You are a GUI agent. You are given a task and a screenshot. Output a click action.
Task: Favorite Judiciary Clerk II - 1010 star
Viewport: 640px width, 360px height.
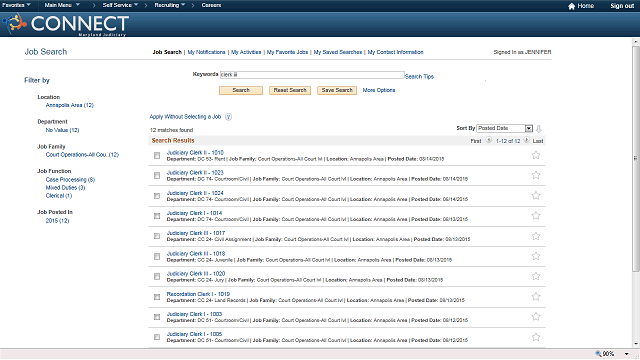pyautogui.click(x=536, y=155)
